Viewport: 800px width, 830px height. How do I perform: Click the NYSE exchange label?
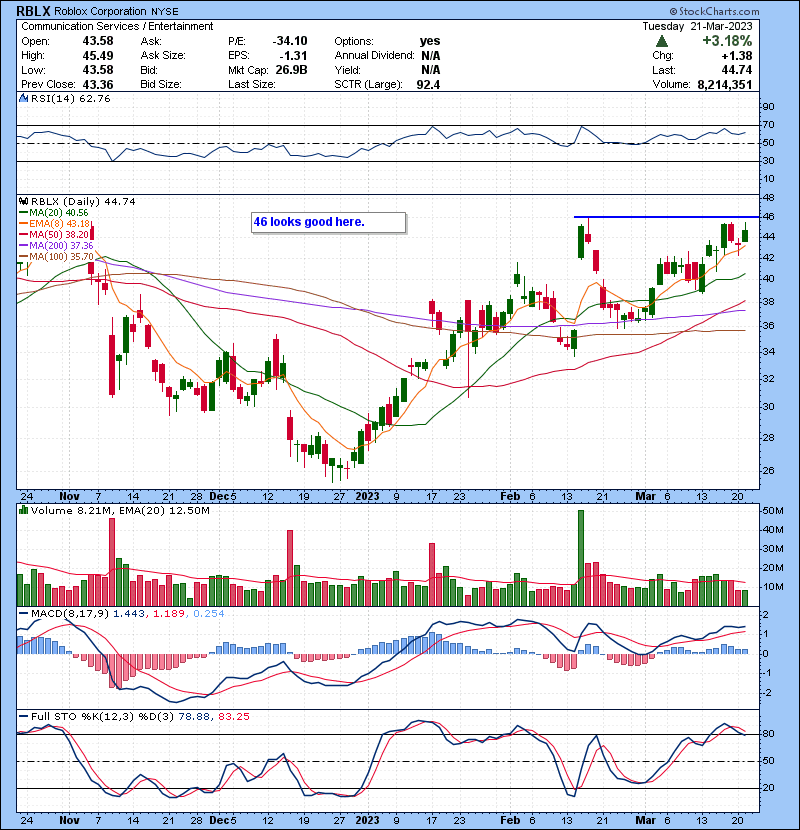[x=165, y=12]
